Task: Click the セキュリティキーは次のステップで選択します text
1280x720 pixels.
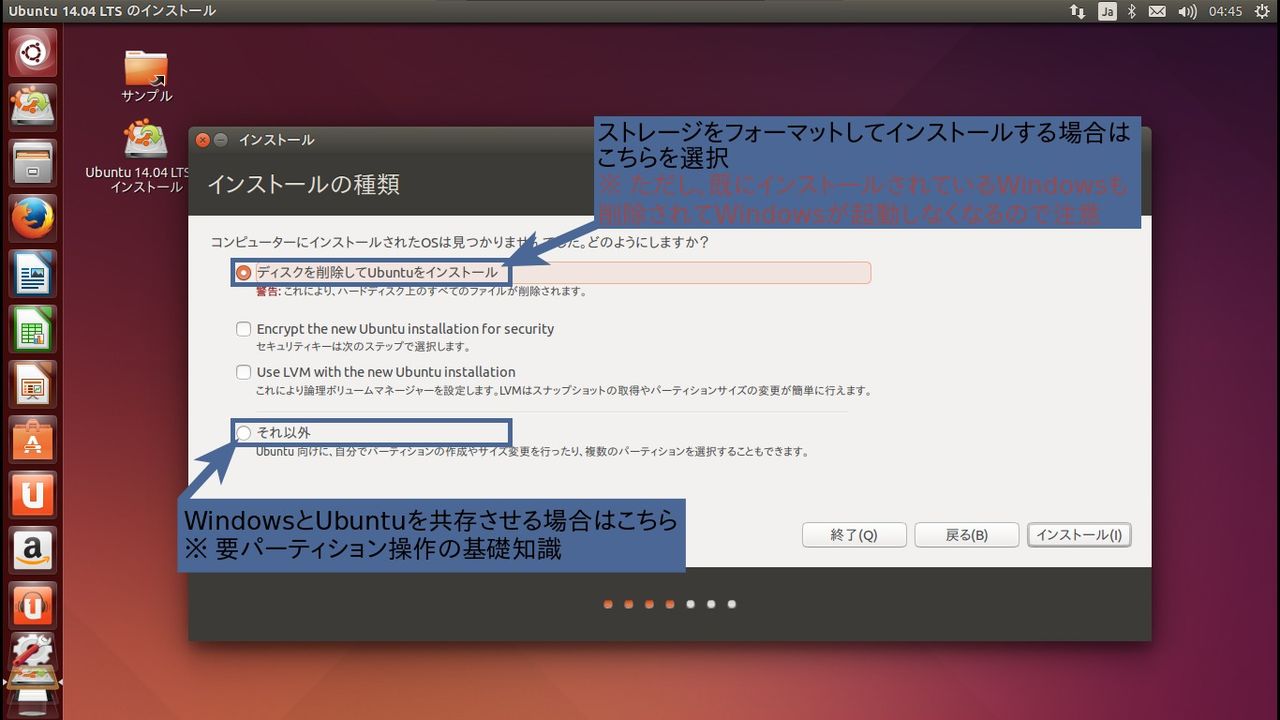Action: pyautogui.click(x=363, y=346)
